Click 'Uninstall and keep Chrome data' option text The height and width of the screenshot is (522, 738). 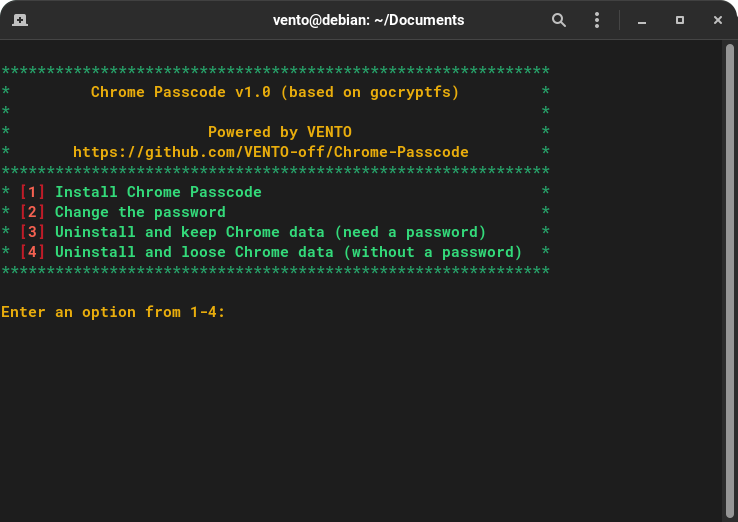coord(270,232)
